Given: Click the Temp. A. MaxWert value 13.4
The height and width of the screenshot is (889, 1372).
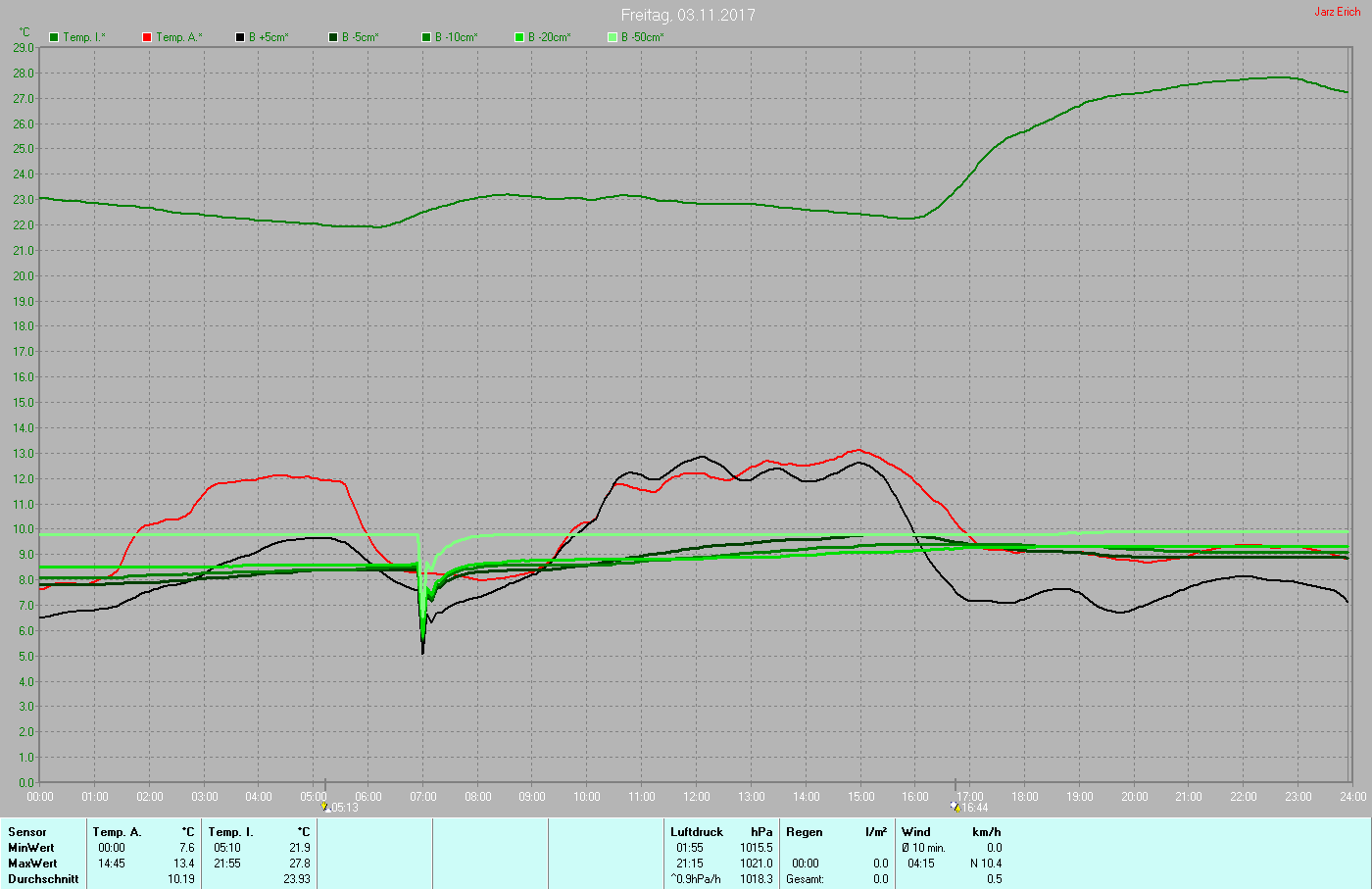Looking at the screenshot, I should click(x=184, y=864).
